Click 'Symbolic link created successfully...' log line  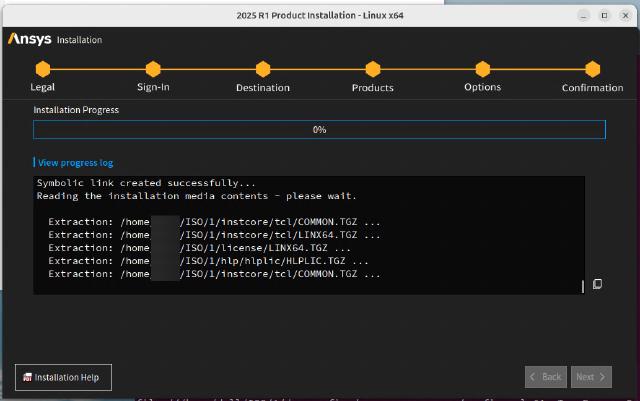tap(146, 183)
